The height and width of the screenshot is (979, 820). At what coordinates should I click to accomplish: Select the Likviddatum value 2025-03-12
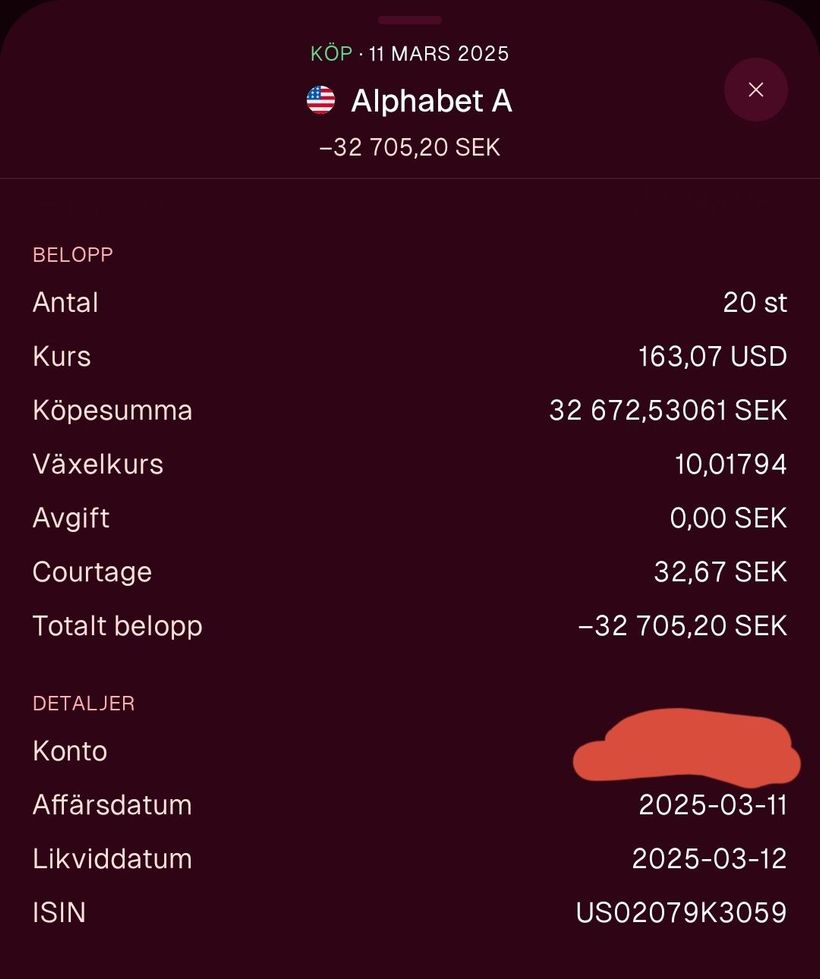(x=709, y=859)
